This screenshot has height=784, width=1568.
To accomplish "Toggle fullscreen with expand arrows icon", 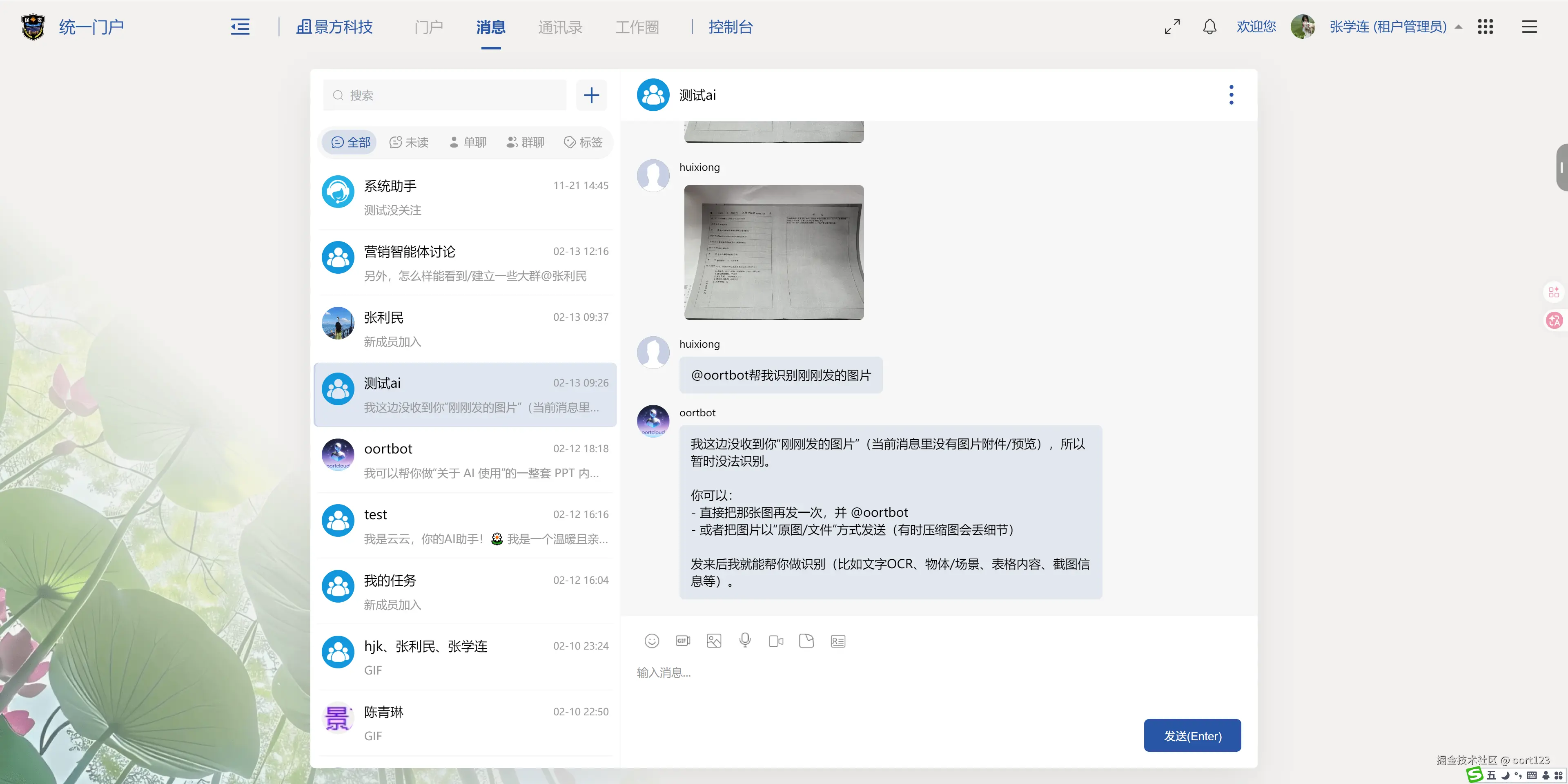I will [1172, 27].
